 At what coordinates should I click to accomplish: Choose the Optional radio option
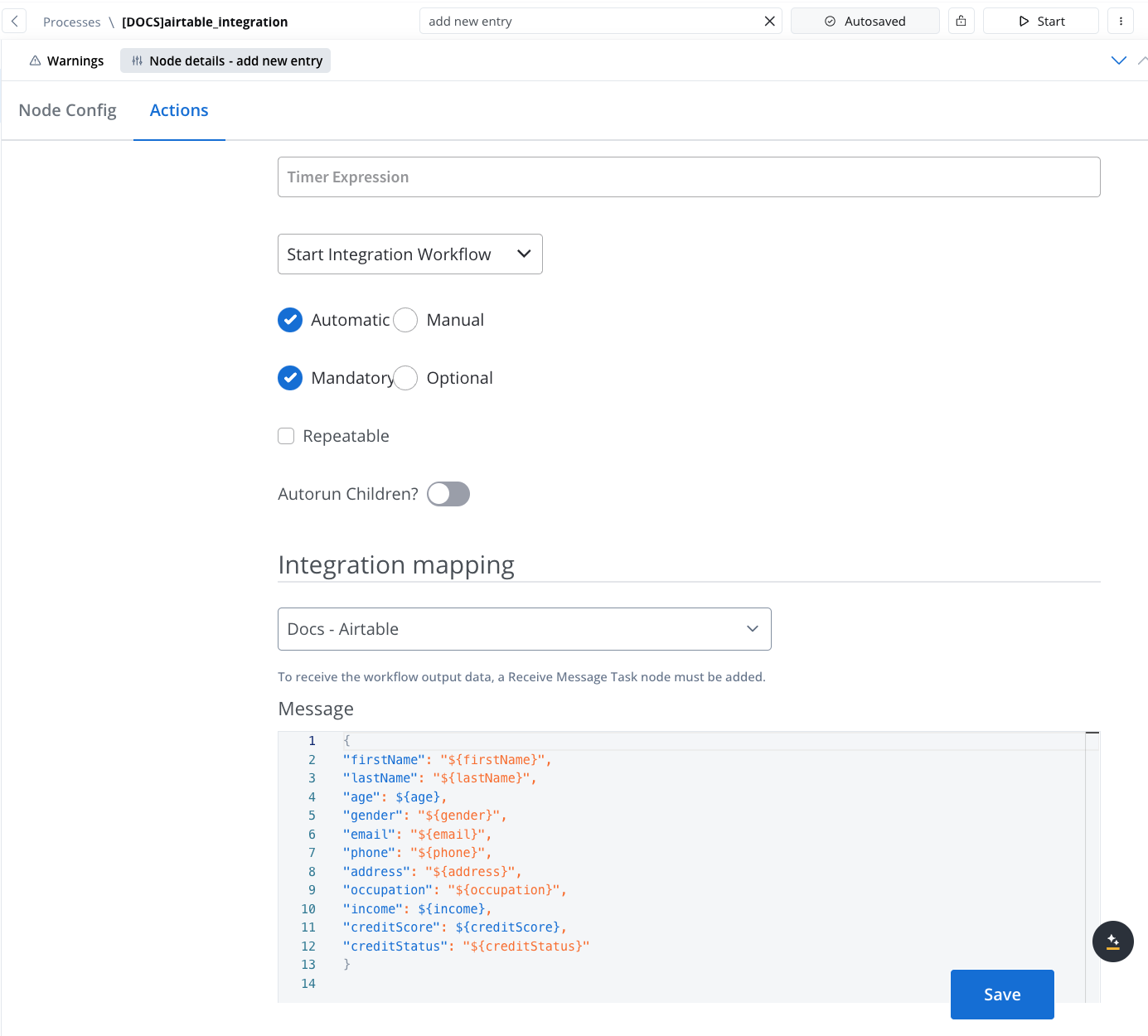(x=405, y=378)
